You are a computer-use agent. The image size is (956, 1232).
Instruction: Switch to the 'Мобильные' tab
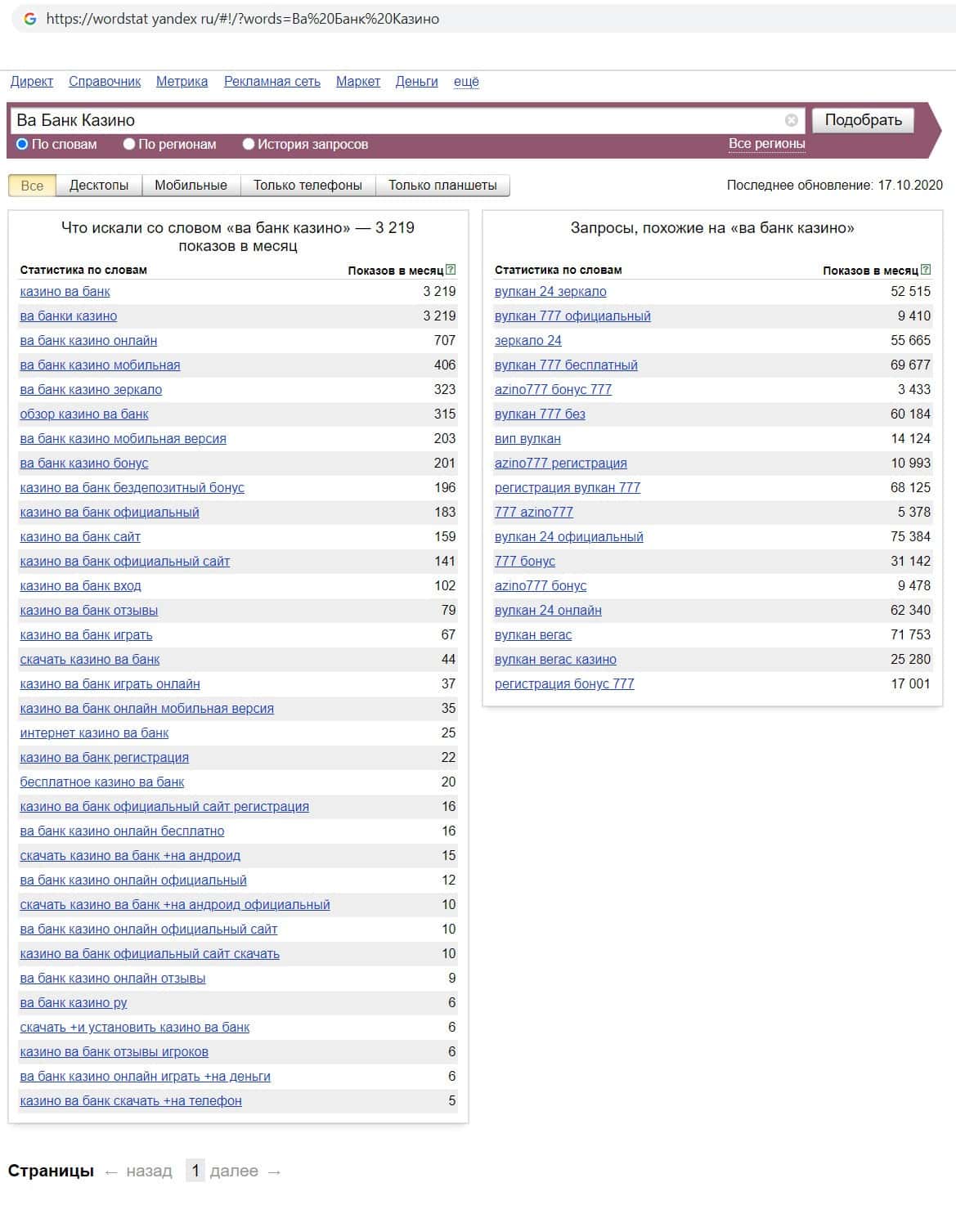pyautogui.click(x=191, y=186)
